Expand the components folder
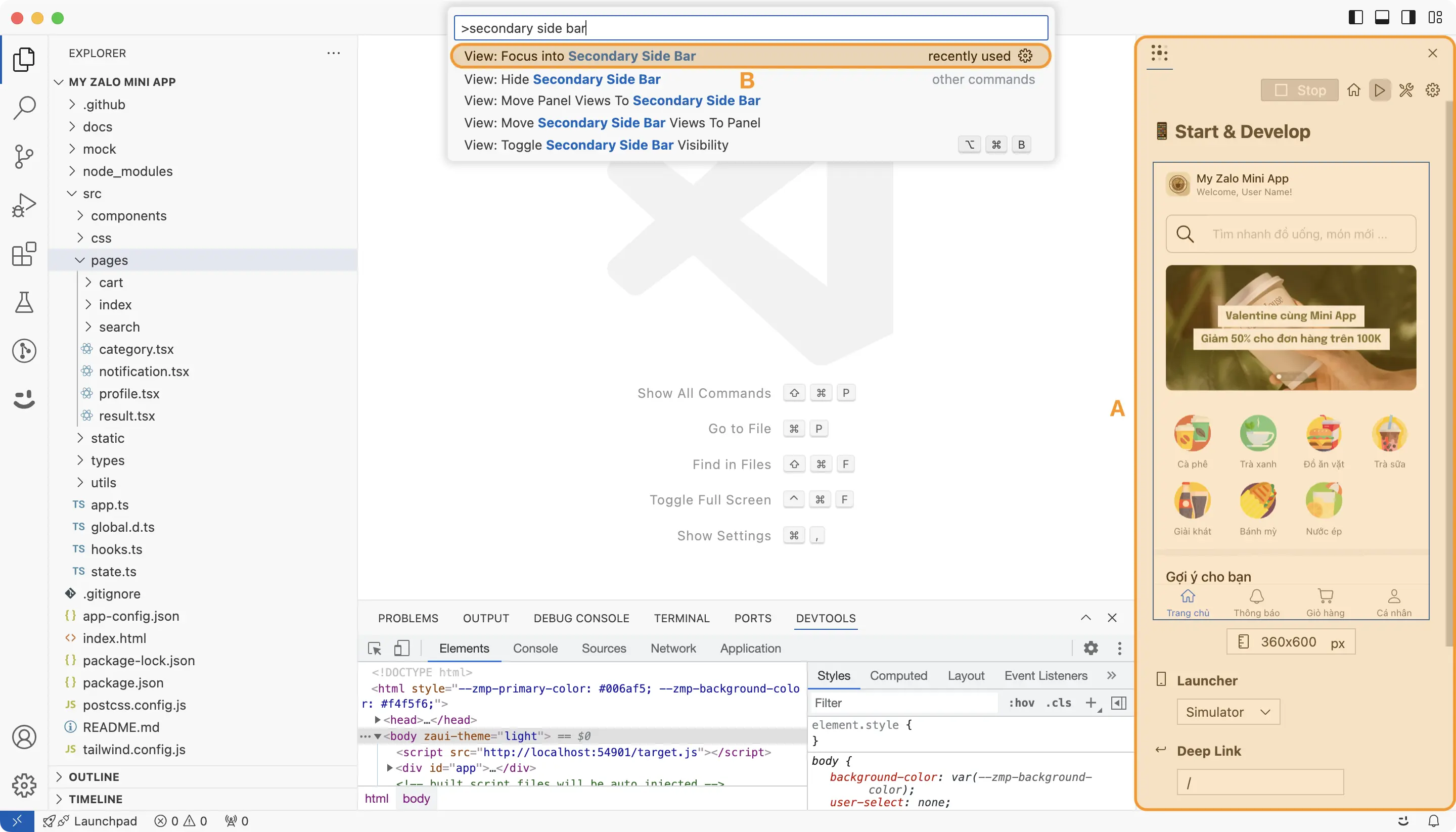The image size is (1456, 832). point(80,215)
